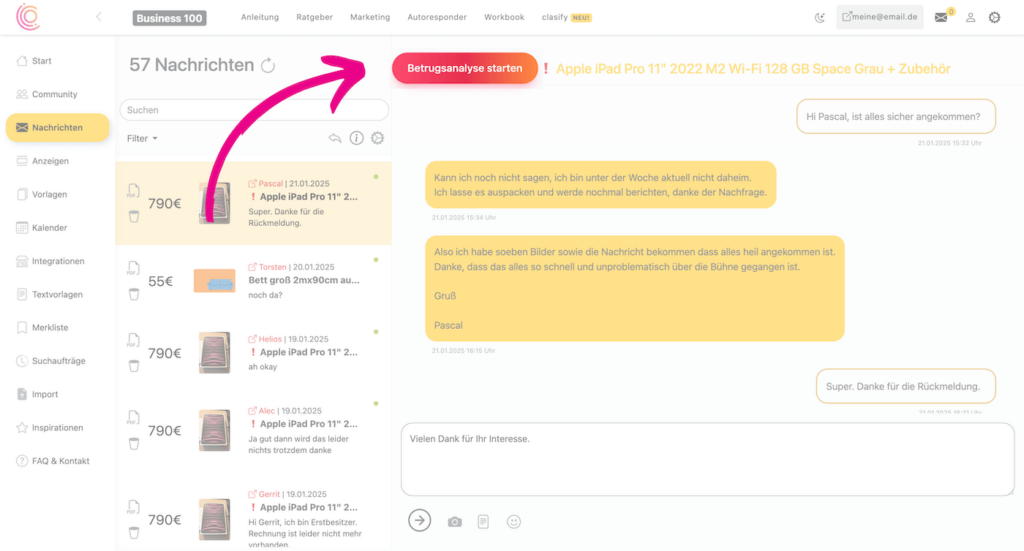Delete Helios' message with trash icon
The image size is (1024, 551).
pos(134,366)
